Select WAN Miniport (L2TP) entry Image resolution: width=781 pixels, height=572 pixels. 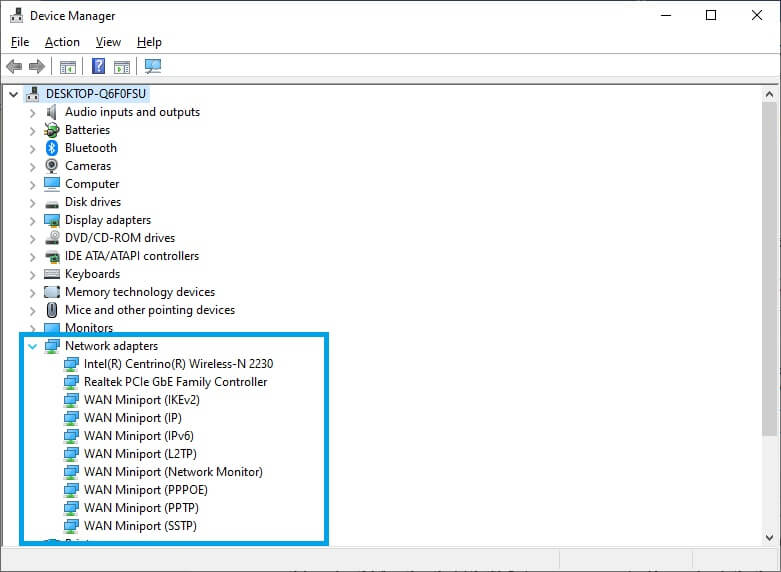pyautogui.click(x=140, y=454)
